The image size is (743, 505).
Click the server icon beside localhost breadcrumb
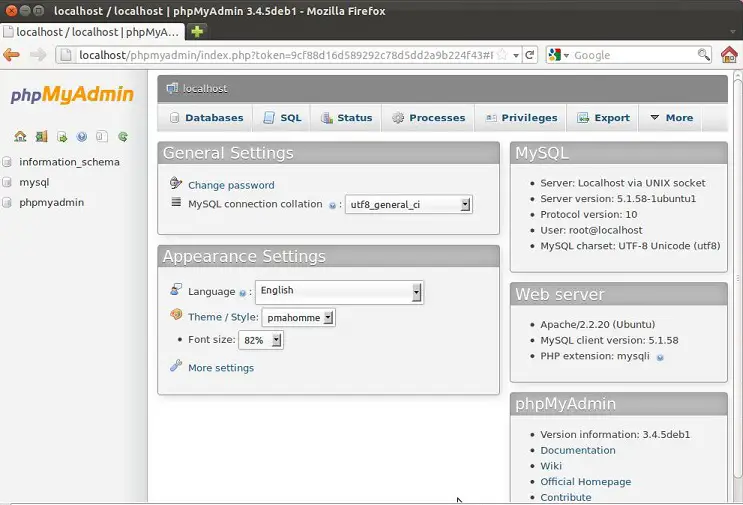point(172,88)
